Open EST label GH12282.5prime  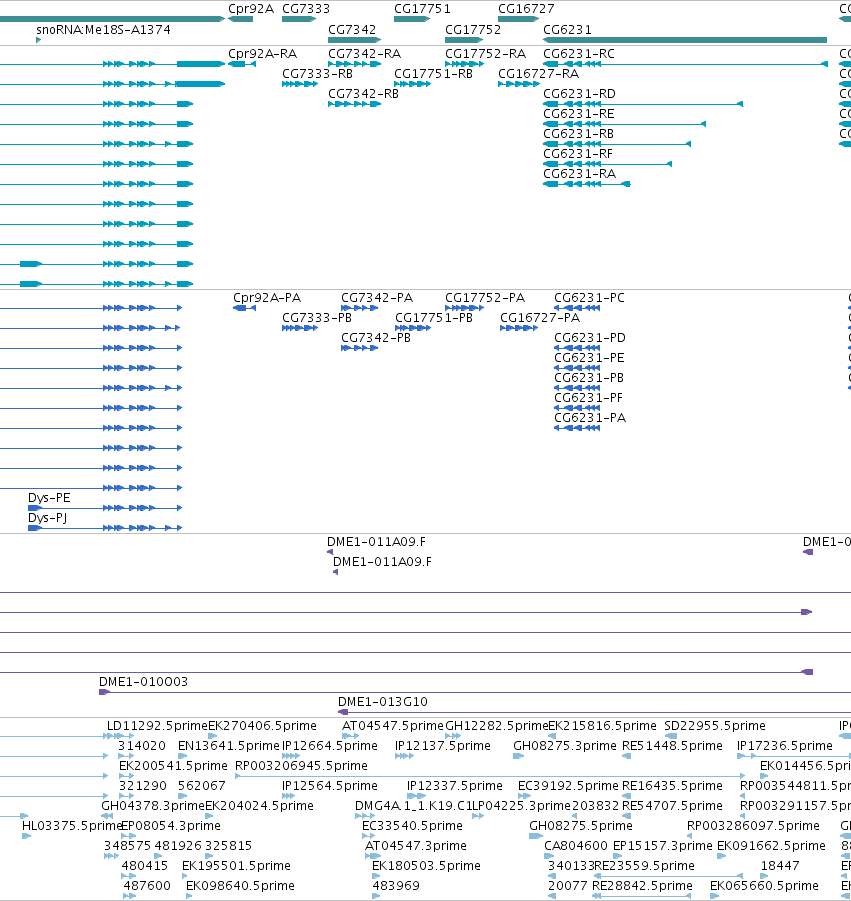tap(496, 726)
